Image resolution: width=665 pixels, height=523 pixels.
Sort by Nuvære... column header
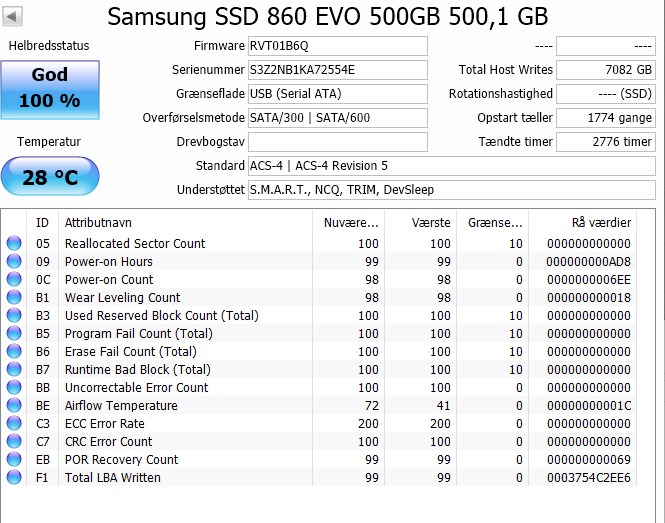click(x=349, y=222)
